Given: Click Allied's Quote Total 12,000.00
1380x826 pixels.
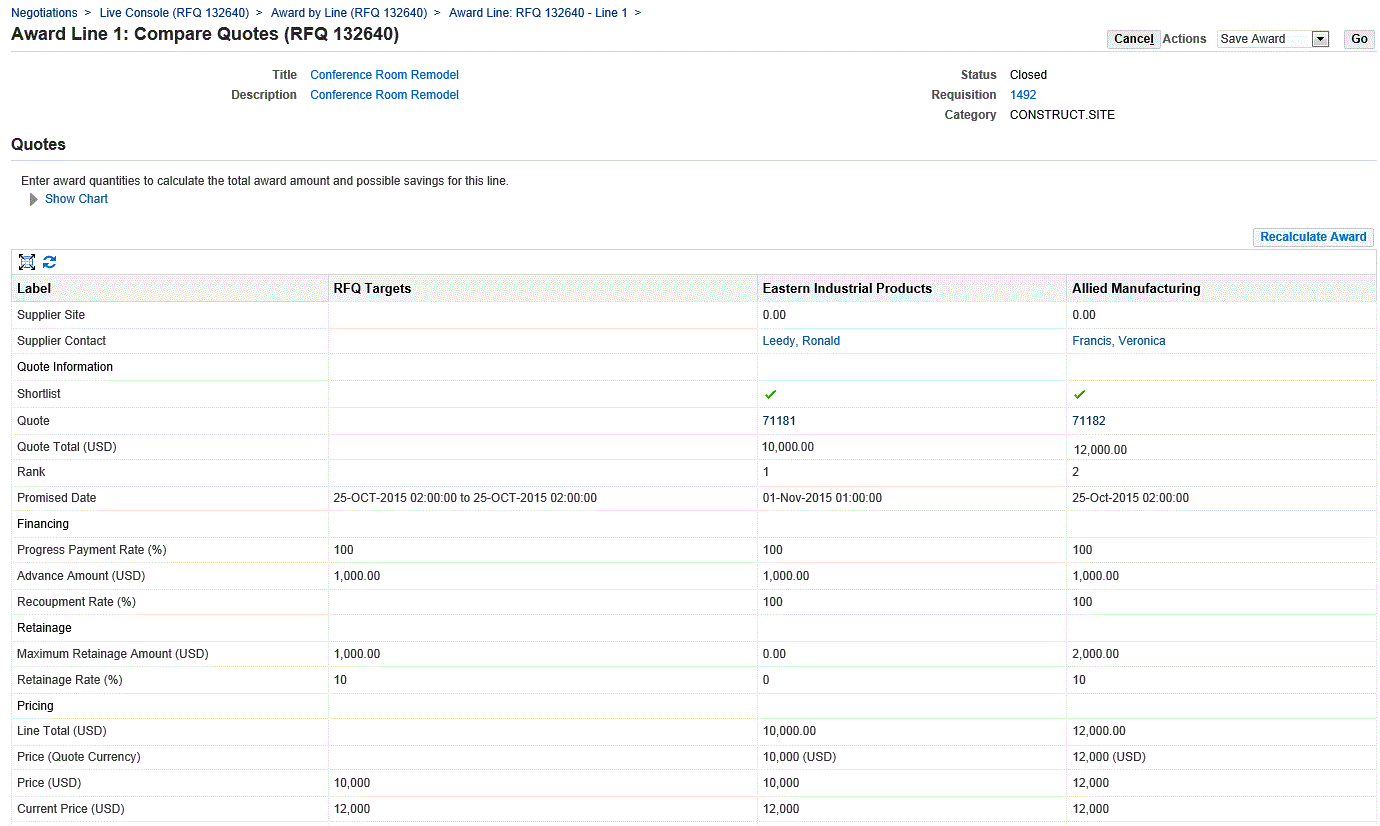Looking at the screenshot, I should (1100, 450).
